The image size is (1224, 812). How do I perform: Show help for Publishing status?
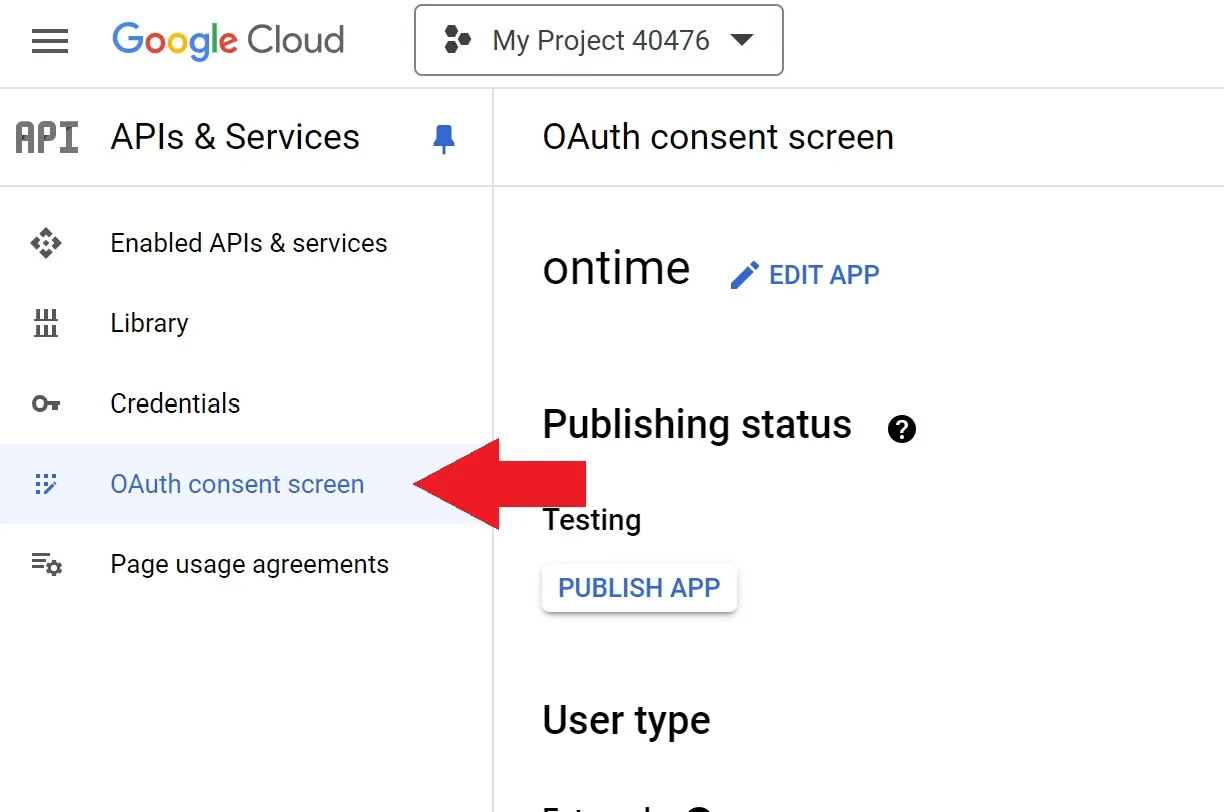coord(901,429)
